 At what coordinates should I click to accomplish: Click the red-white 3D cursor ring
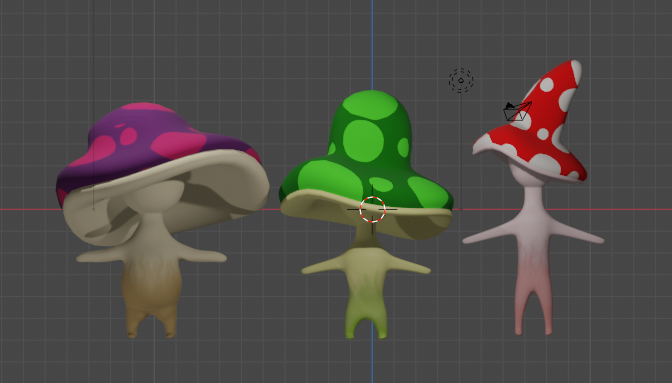pos(372,209)
